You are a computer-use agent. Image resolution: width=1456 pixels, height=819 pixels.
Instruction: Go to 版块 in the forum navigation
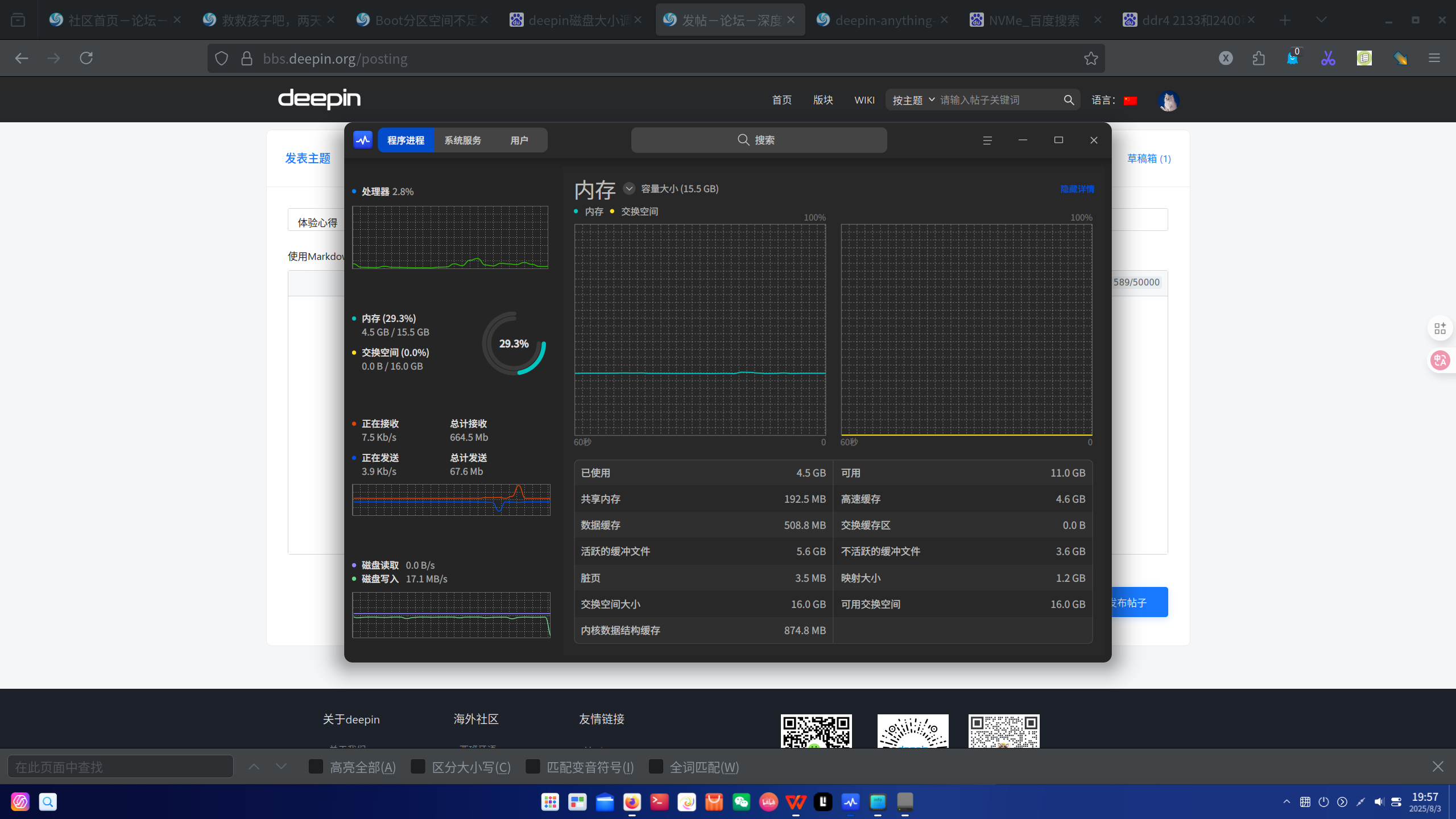[x=823, y=100]
